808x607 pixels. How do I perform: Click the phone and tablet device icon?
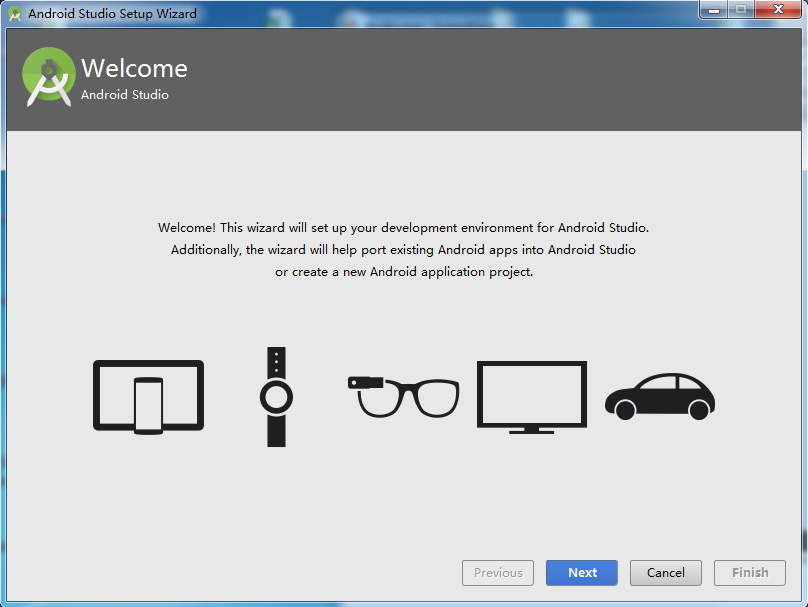pyautogui.click(x=148, y=397)
